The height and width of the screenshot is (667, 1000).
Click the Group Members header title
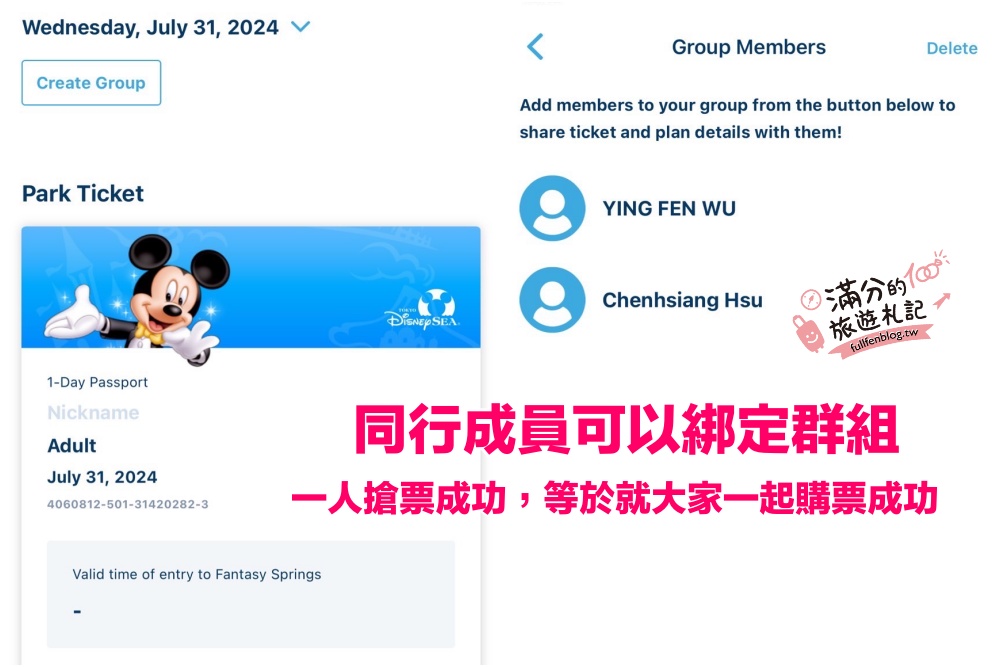[749, 47]
